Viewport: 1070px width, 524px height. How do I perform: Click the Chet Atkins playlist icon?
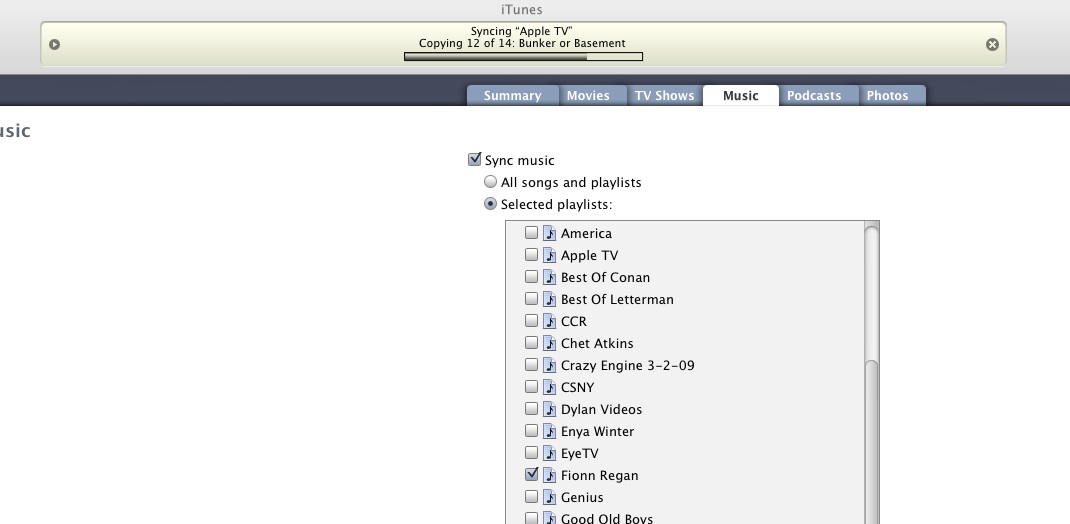549,343
